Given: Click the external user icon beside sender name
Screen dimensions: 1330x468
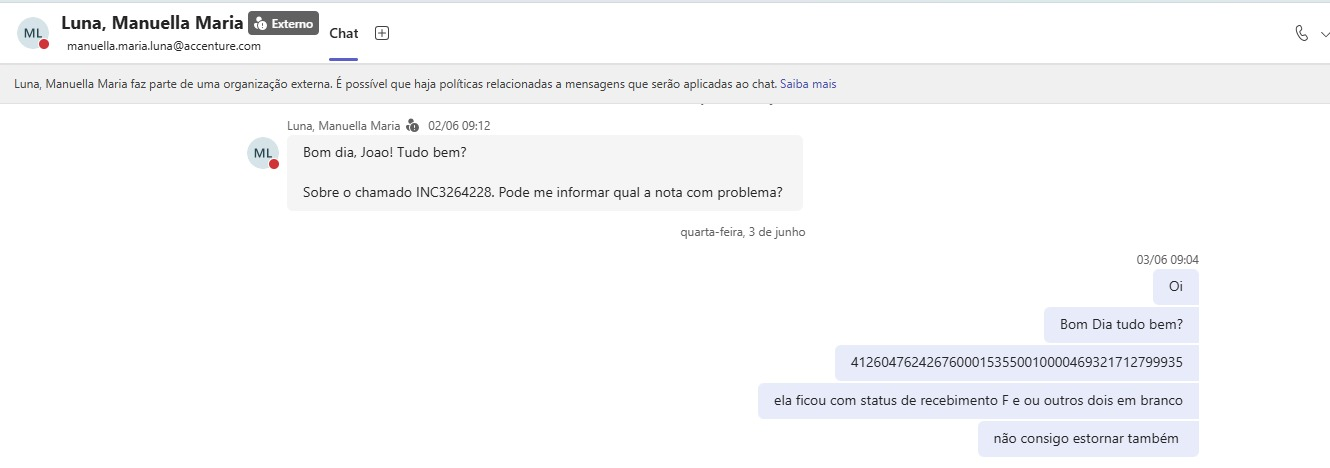Looking at the screenshot, I should pyautogui.click(x=412, y=126).
